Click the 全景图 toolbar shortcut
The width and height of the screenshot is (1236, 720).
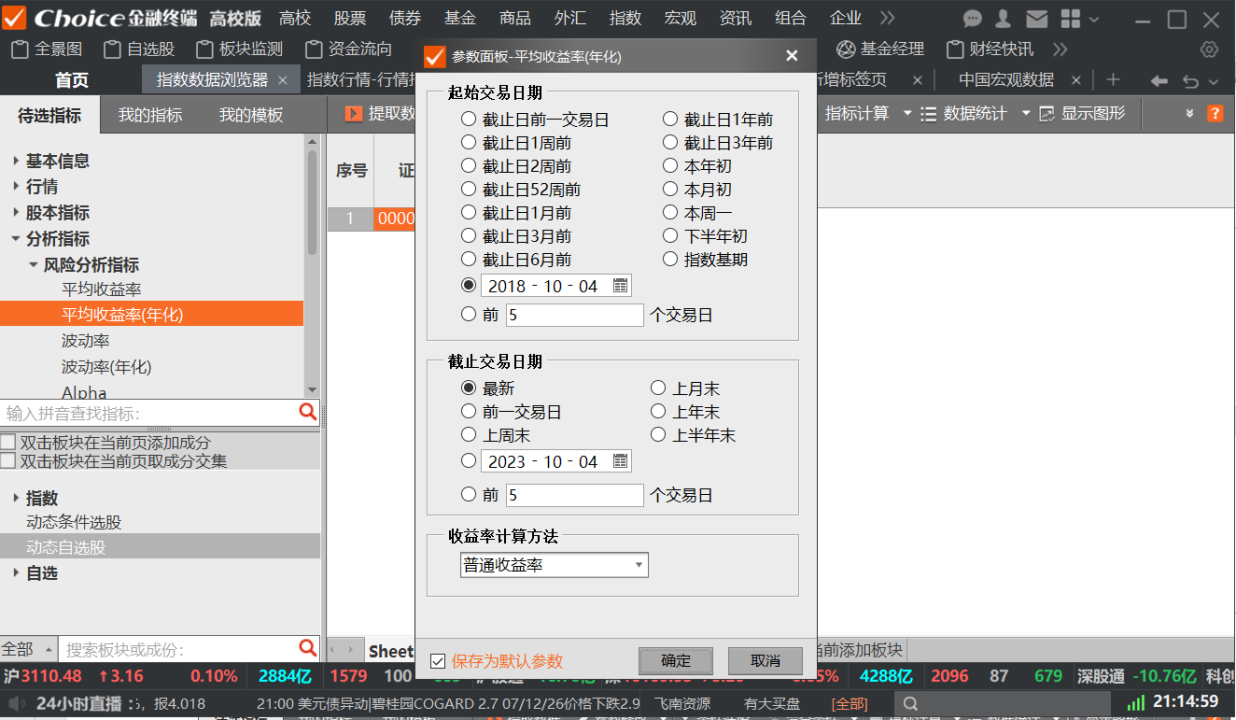click(x=47, y=49)
